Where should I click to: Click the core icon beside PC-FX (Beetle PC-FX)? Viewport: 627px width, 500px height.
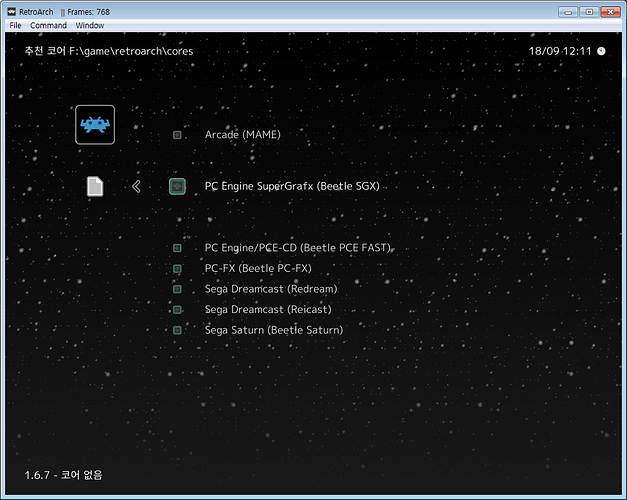tap(177, 268)
